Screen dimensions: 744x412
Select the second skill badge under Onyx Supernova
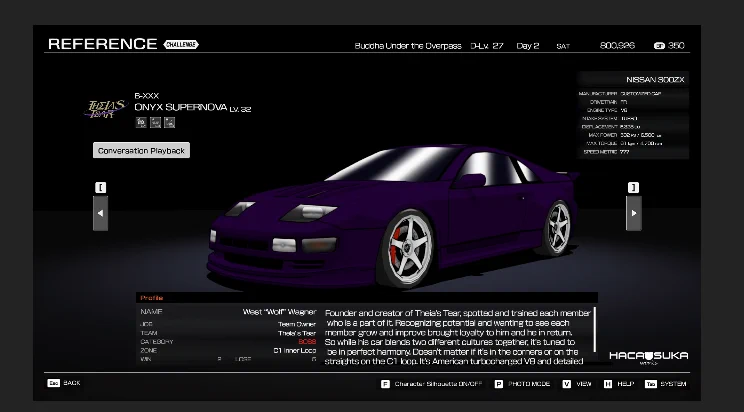click(155, 122)
